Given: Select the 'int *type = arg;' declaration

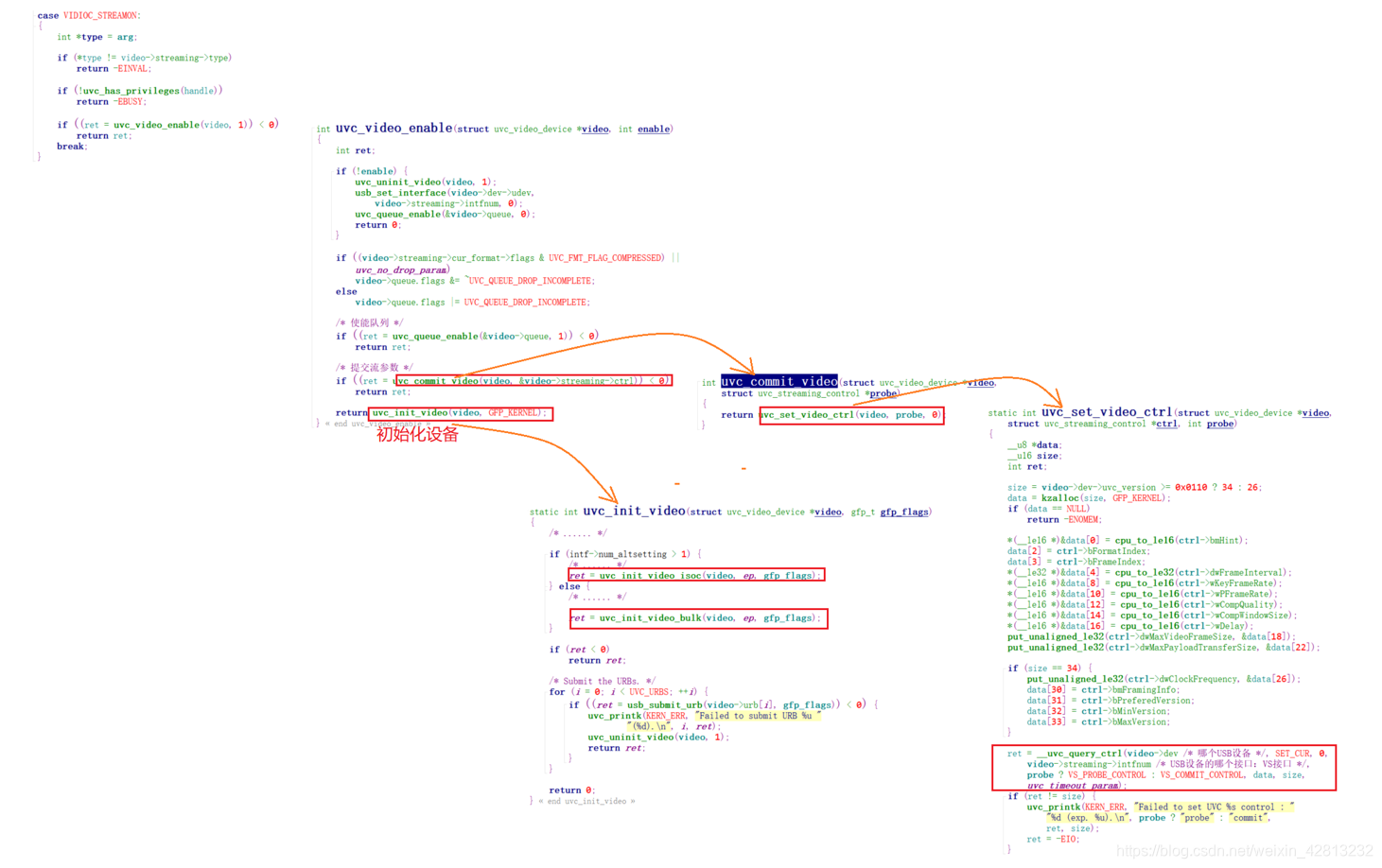Looking at the screenshot, I should coord(96,37).
